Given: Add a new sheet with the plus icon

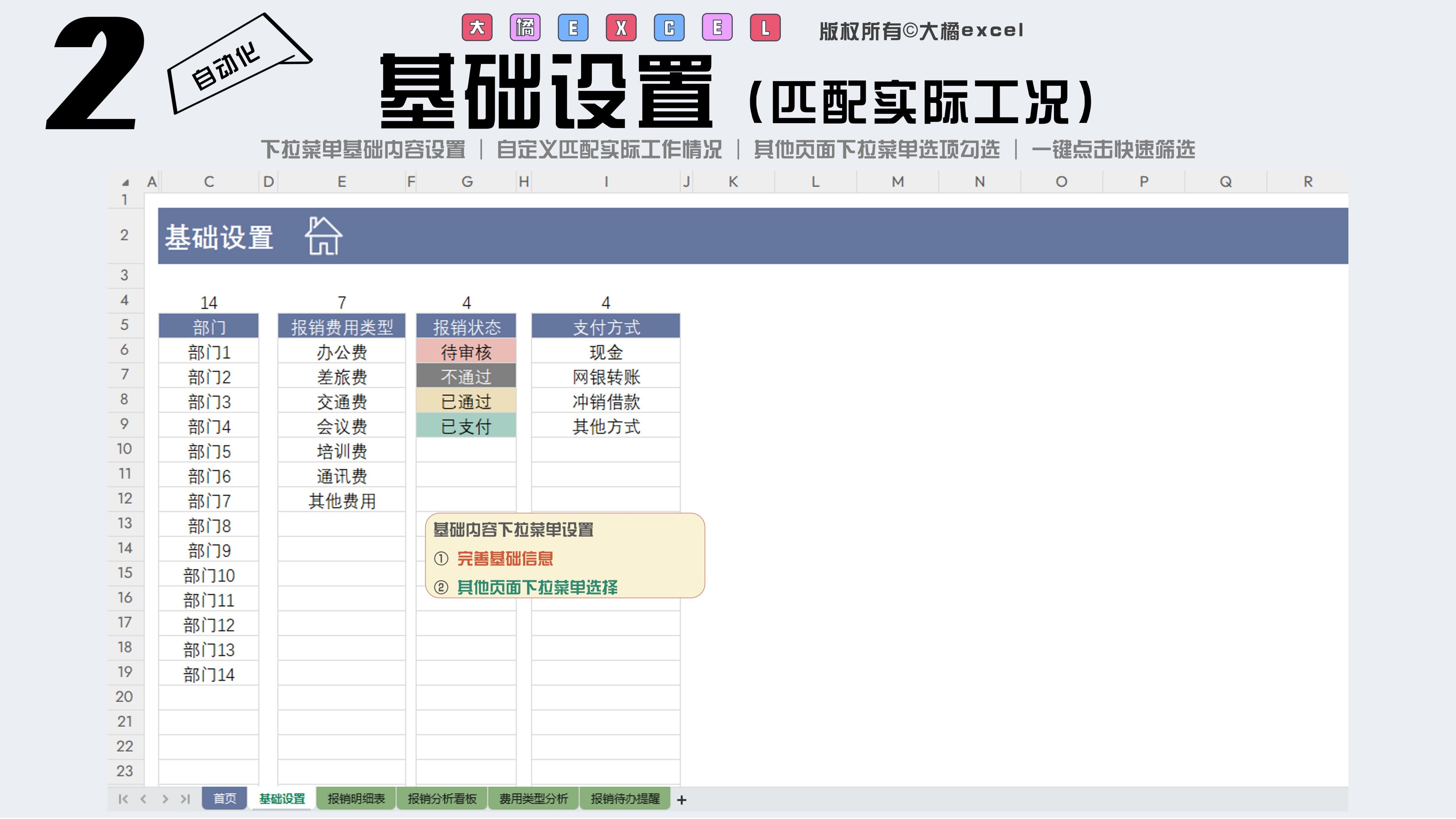Looking at the screenshot, I should (x=682, y=800).
